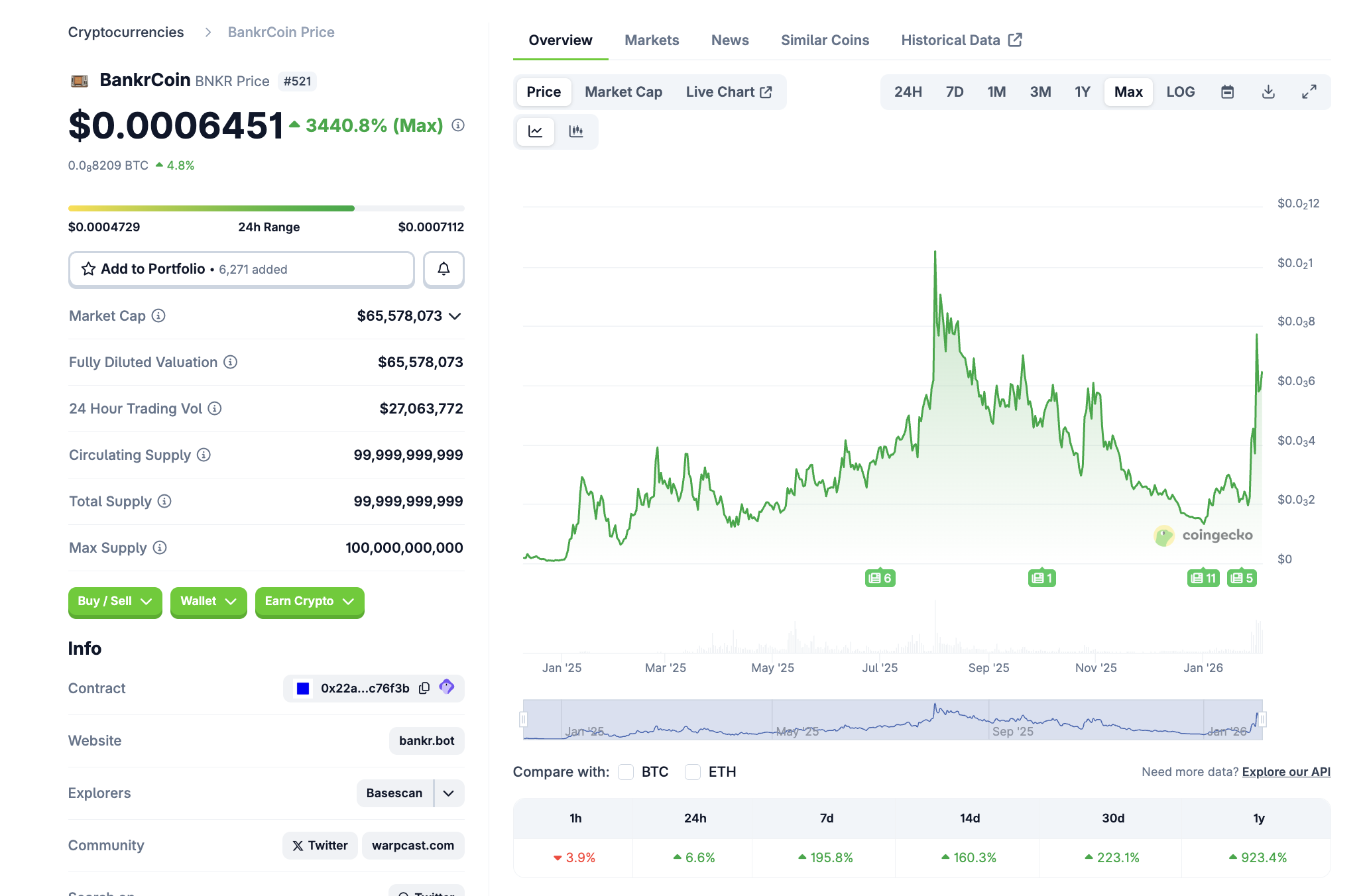Expand the price chart to fullscreen

(1309, 91)
